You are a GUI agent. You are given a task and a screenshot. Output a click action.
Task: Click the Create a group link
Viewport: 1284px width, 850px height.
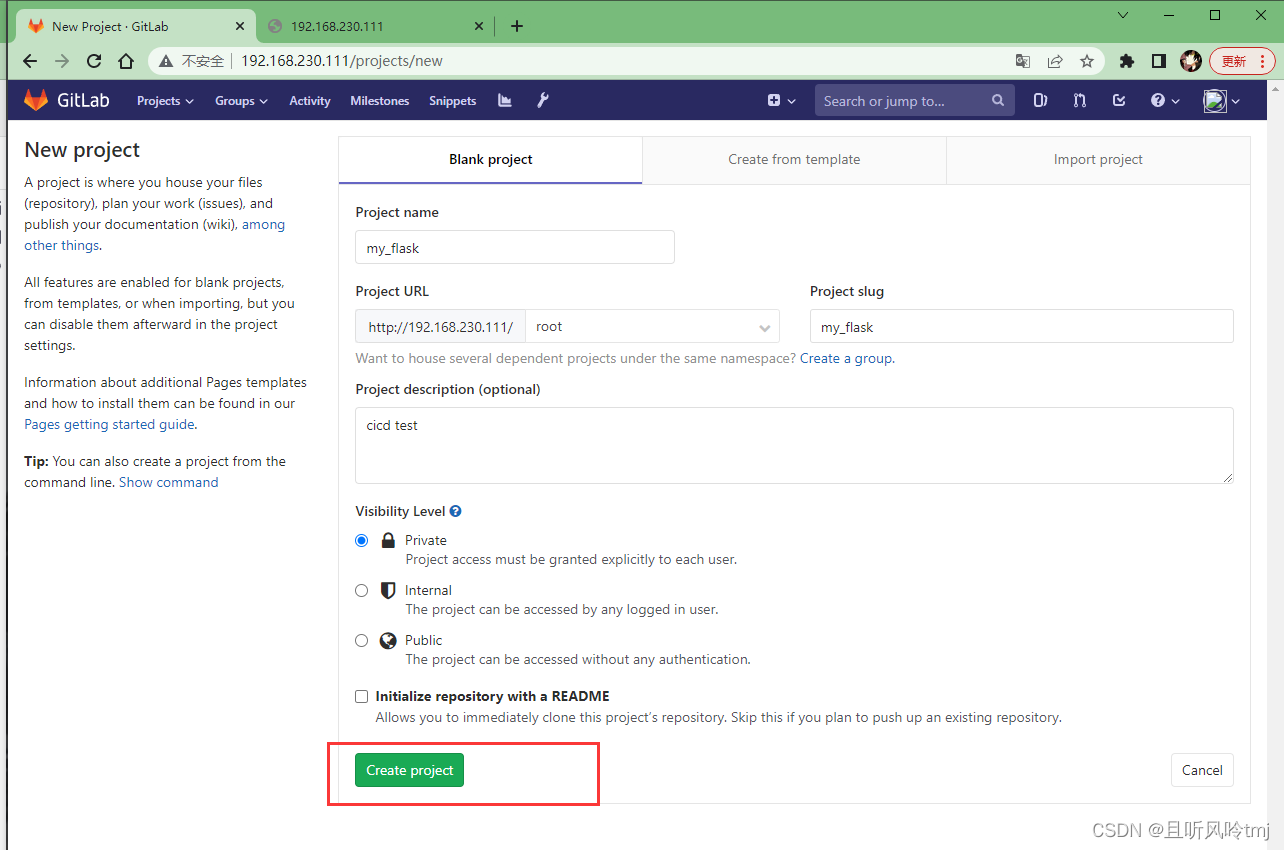[846, 358]
